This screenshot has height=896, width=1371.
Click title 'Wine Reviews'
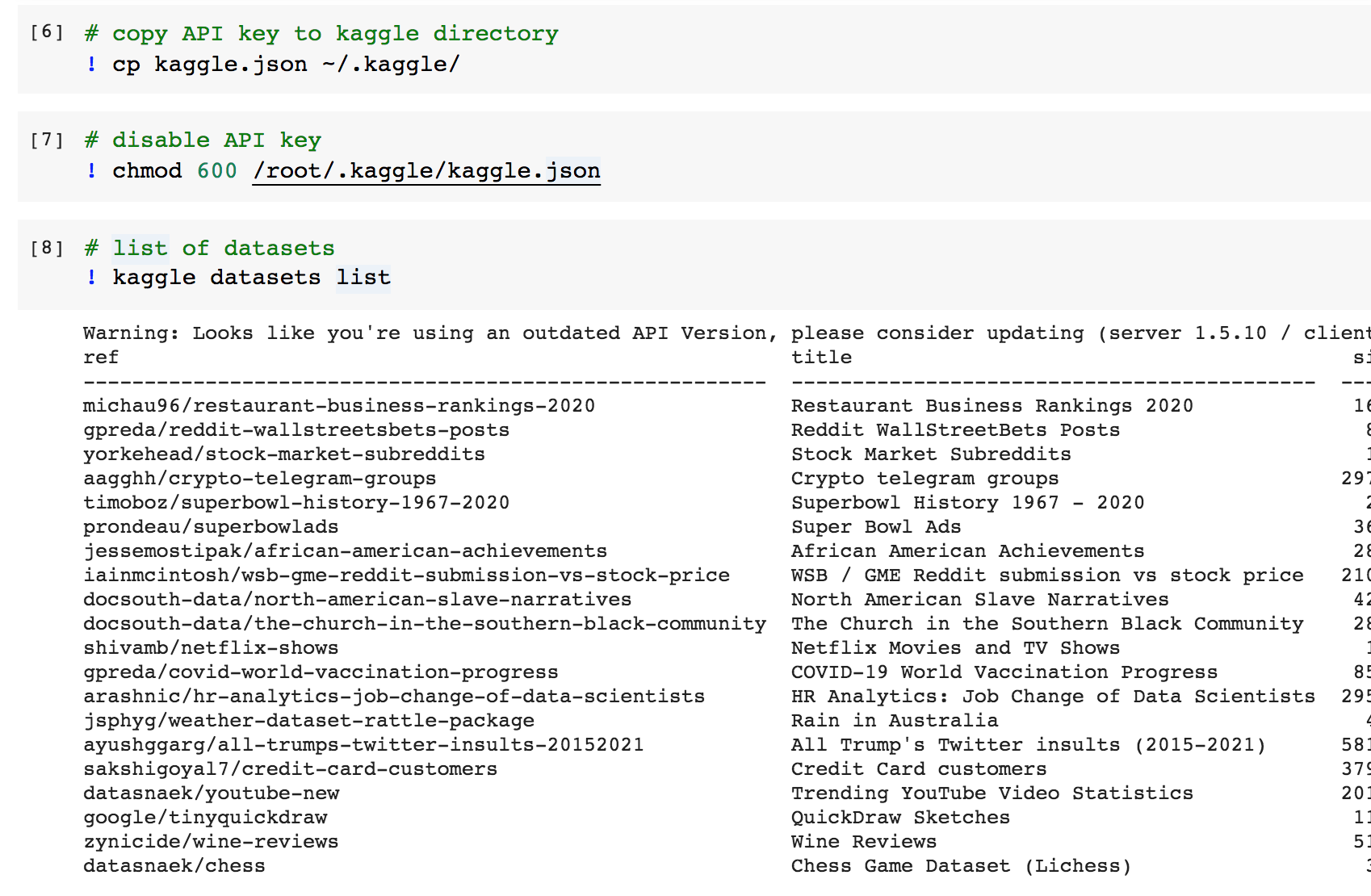point(864,841)
